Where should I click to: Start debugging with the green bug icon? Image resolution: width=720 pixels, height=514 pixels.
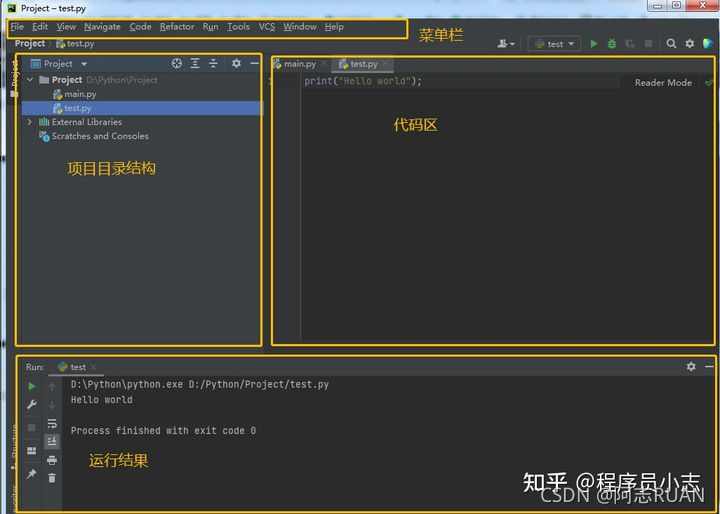click(612, 44)
